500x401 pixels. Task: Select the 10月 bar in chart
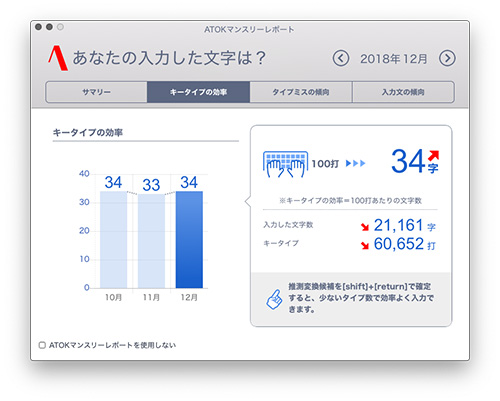pos(113,239)
